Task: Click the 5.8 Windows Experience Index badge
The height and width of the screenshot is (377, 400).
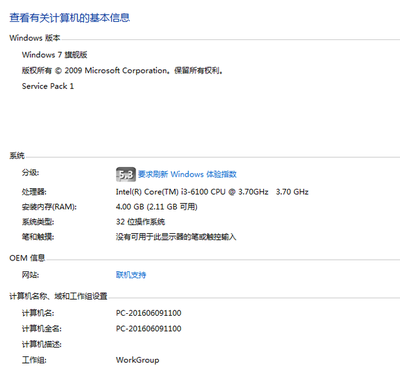Action: click(x=126, y=174)
